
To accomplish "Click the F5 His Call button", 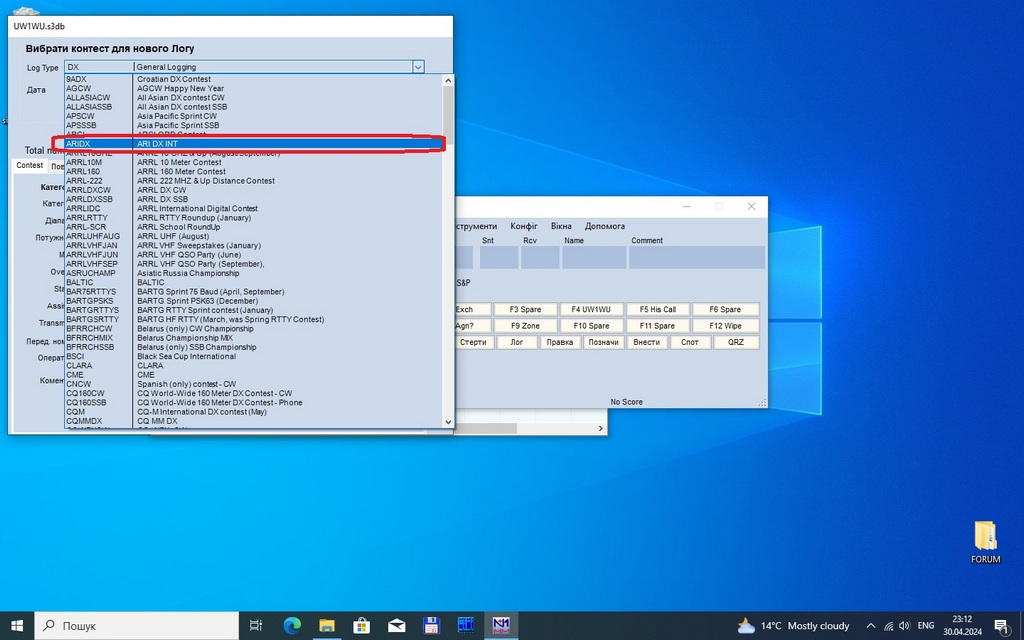I will click(658, 310).
